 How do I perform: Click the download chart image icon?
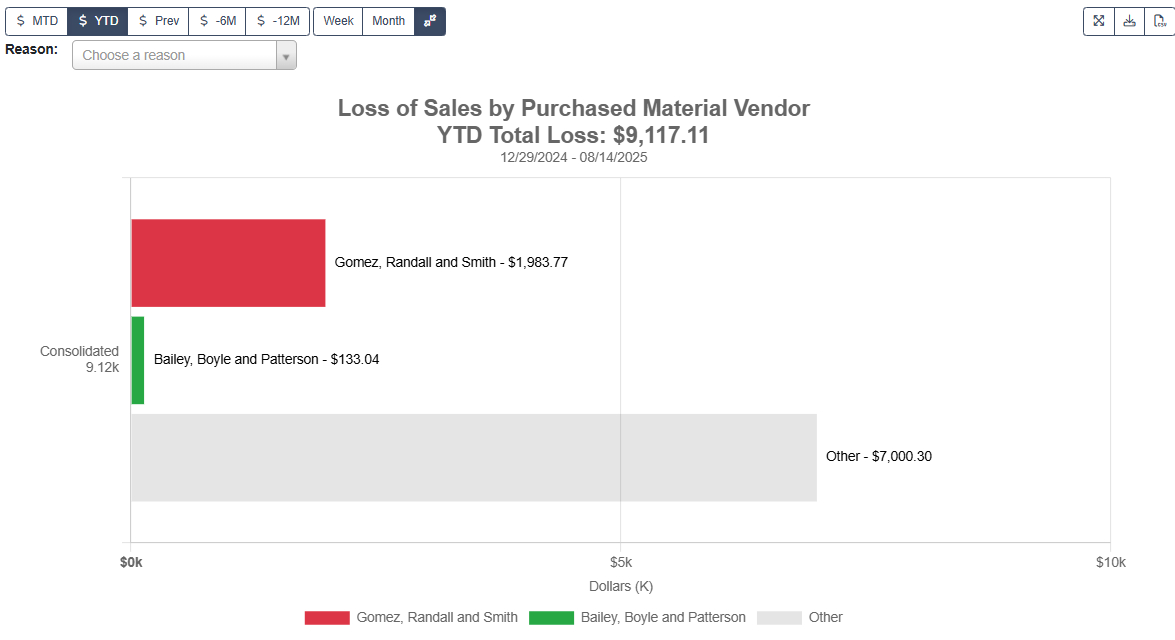pyautogui.click(x=1129, y=20)
